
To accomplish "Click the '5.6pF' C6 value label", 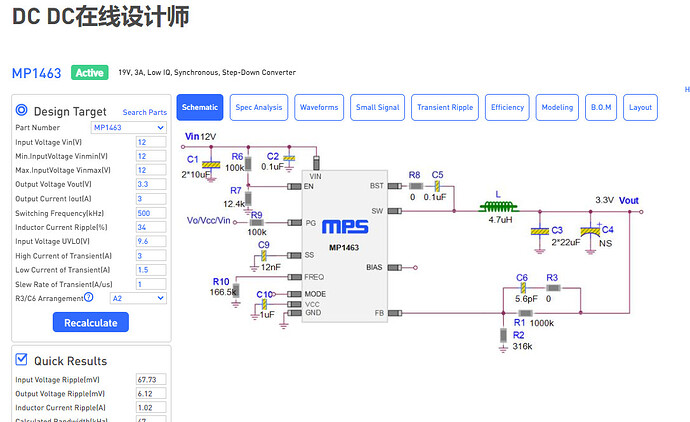I will click(526, 299).
